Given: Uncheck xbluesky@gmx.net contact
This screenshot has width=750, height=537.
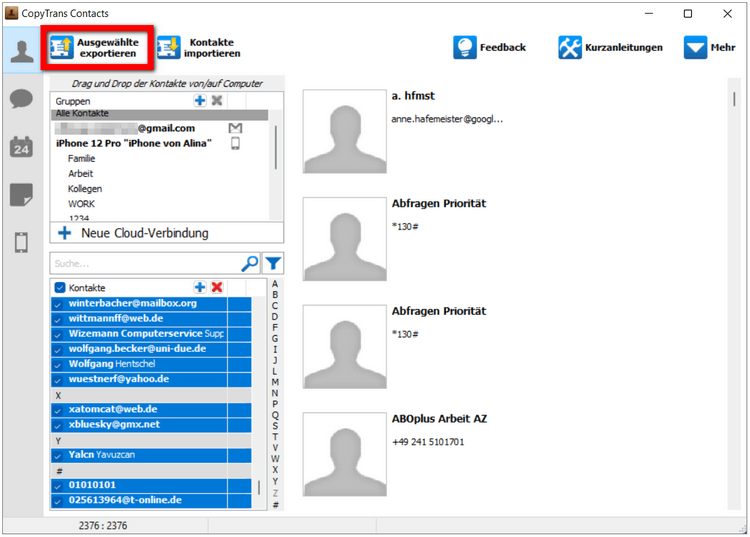Looking at the screenshot, I should tap(58, 426).
